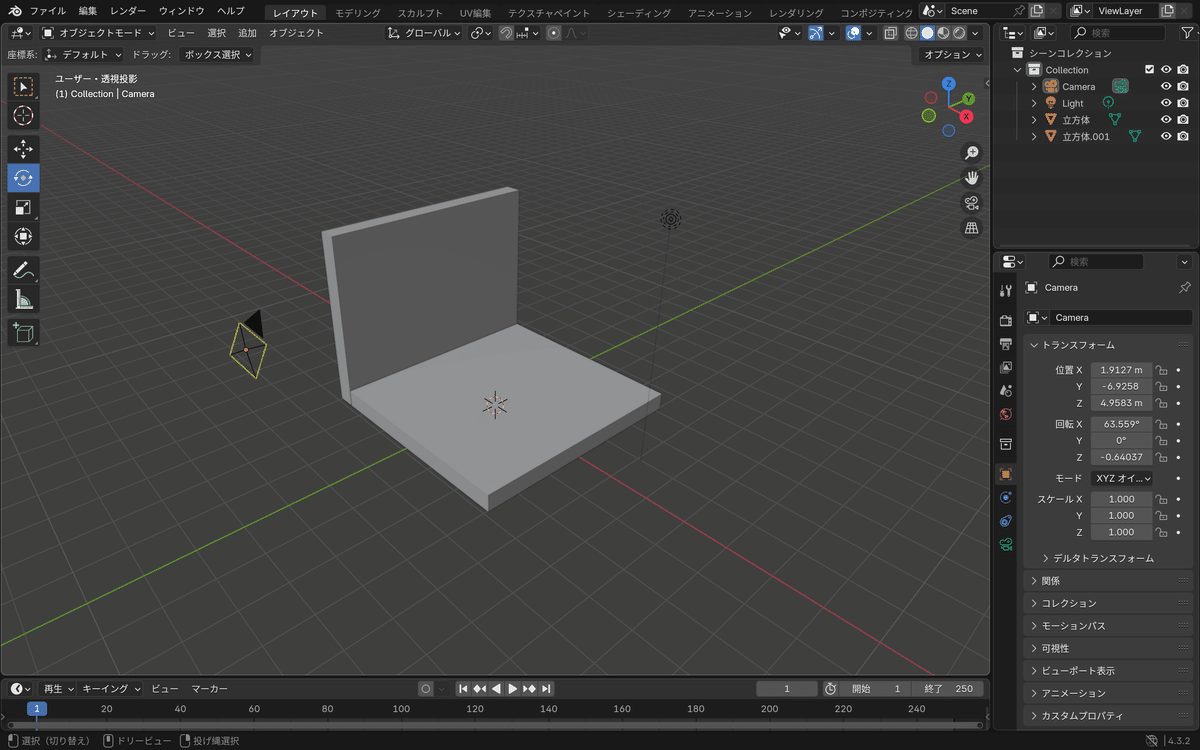Toggle X-ray display in viewport header
Viewport: 1200px width, 750px height.
click(890, 33)
